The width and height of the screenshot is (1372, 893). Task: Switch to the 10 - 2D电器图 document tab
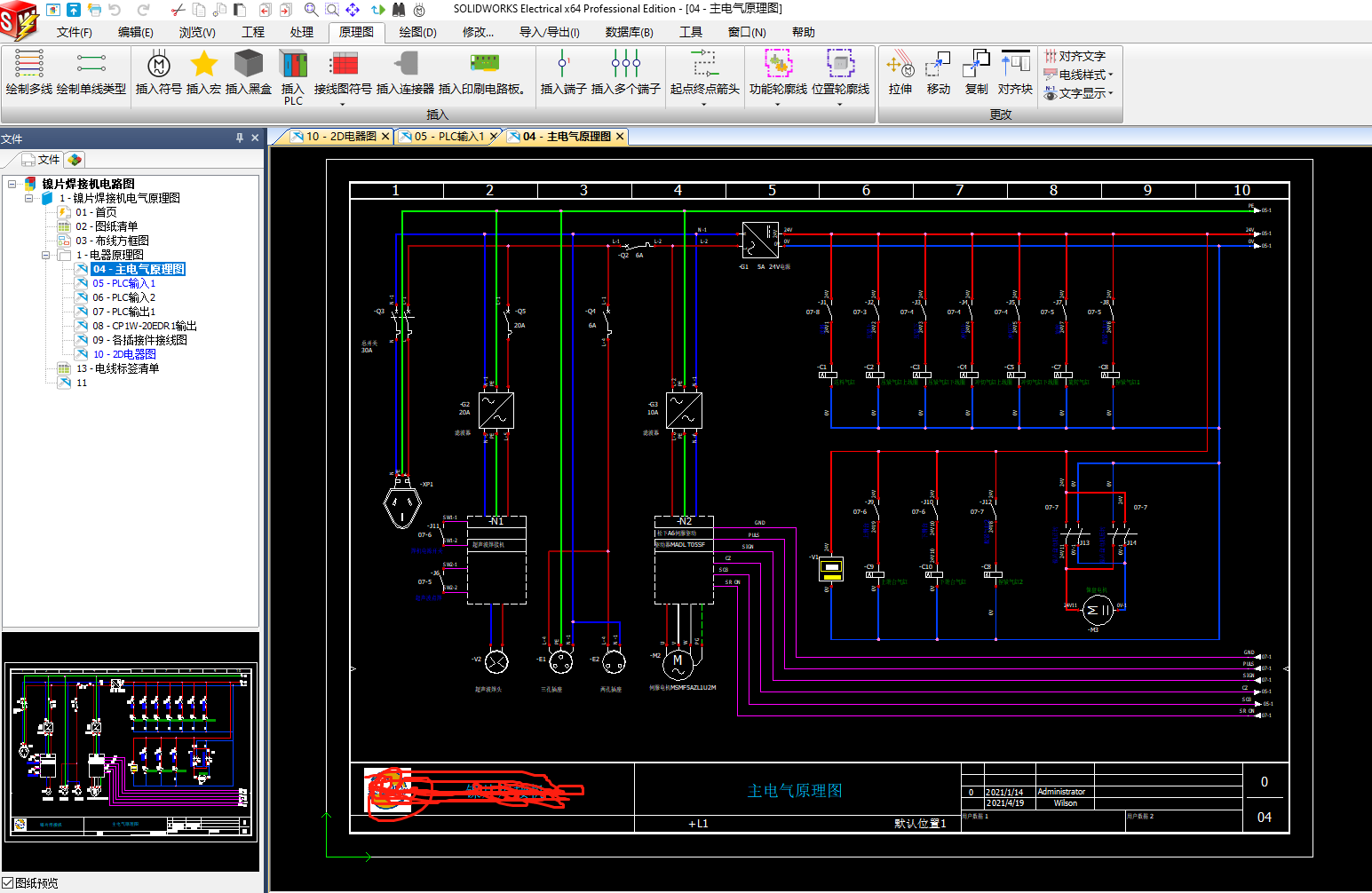pos(341,137)
